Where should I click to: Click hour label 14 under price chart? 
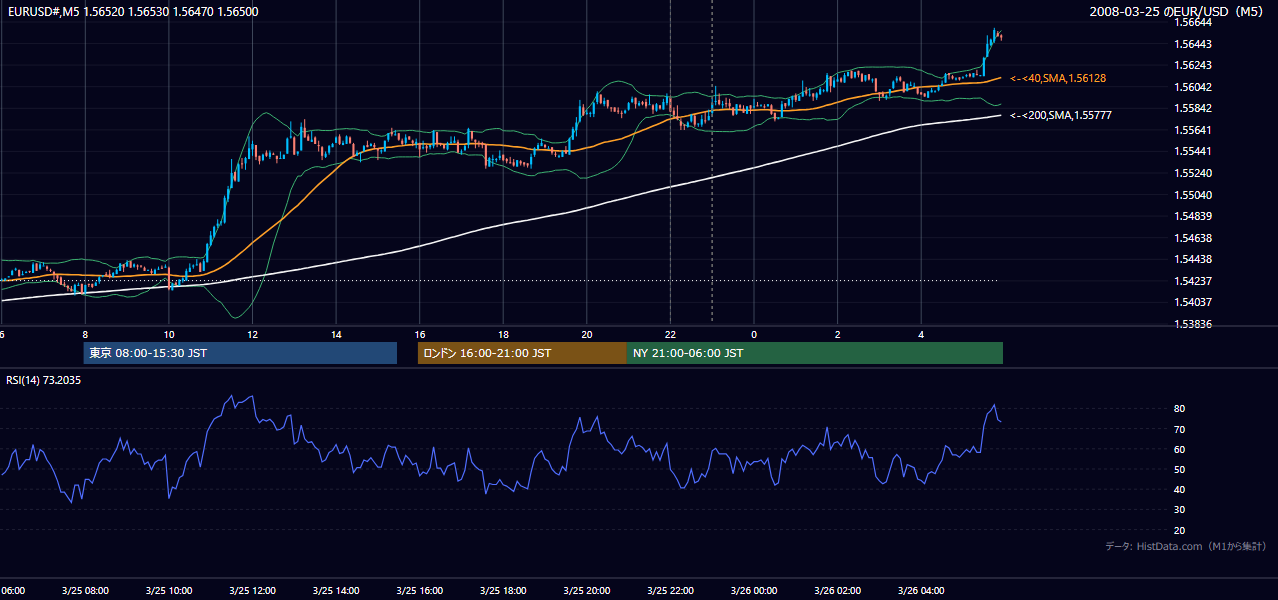click(336, 334)
